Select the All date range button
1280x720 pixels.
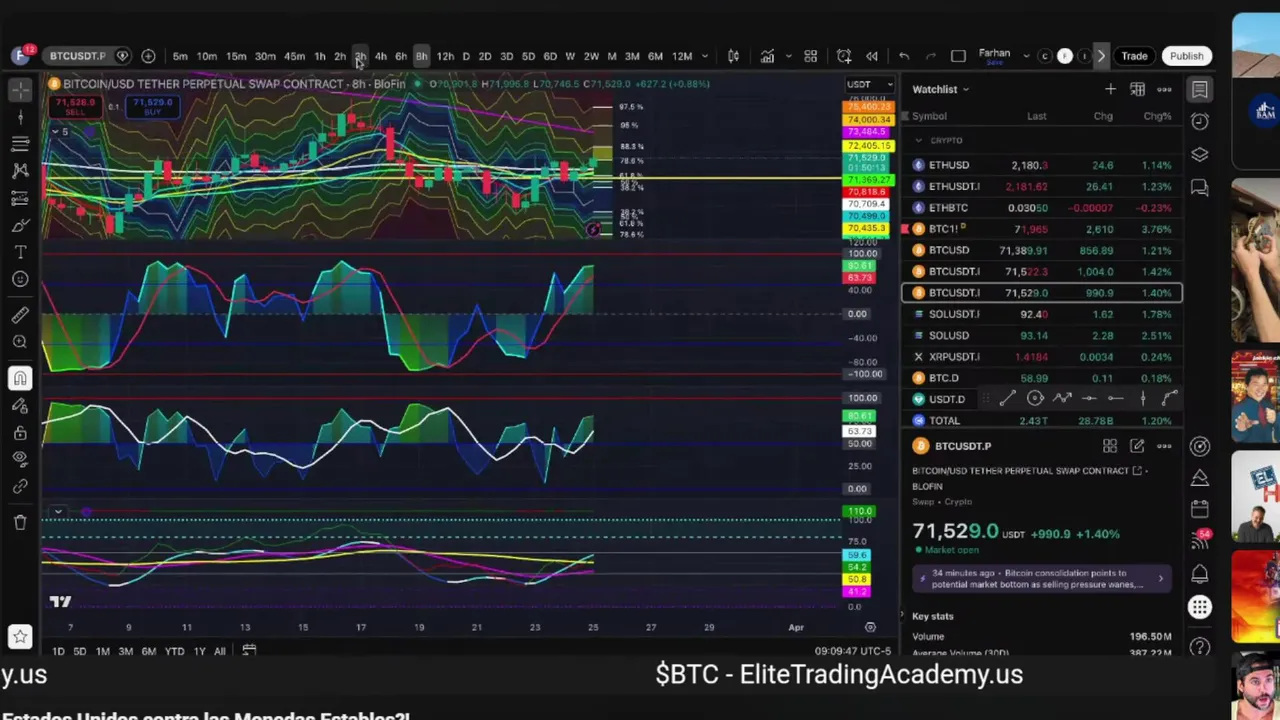click(220, 652)
